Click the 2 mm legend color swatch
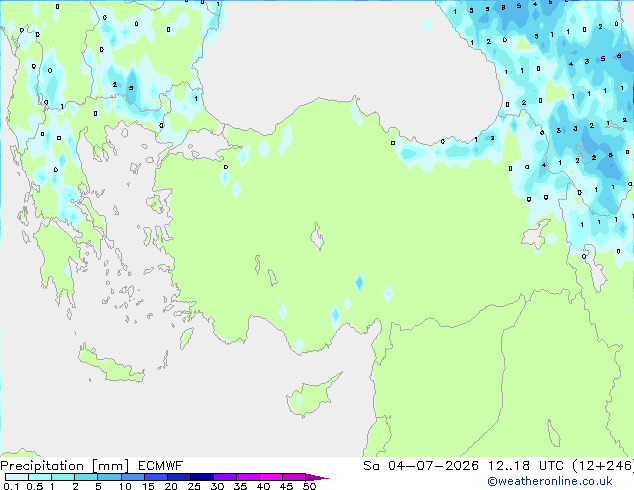The image size is (634, 490). 86,477
